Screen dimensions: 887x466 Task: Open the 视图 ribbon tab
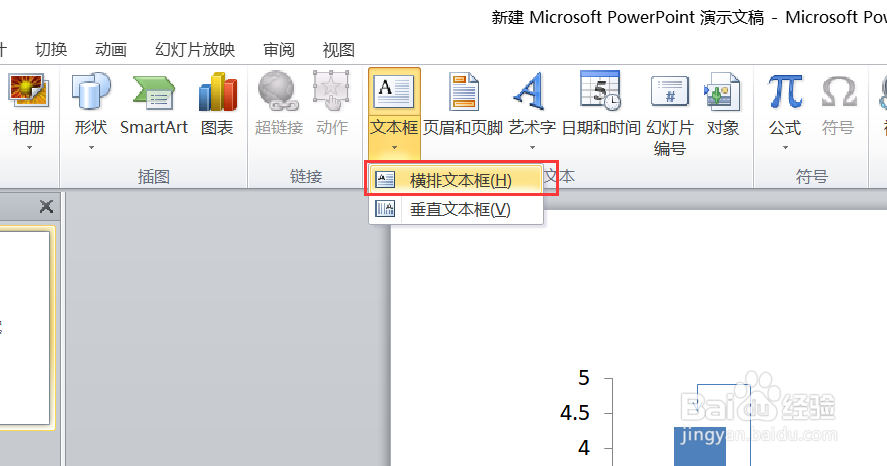(338, 50)
